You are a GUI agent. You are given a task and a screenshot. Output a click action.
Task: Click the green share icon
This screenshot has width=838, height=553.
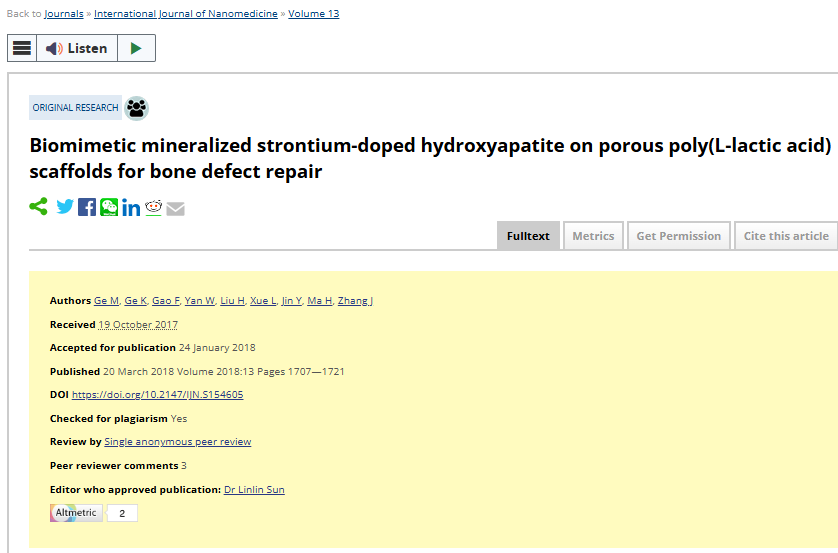click(x=38, y=207)
